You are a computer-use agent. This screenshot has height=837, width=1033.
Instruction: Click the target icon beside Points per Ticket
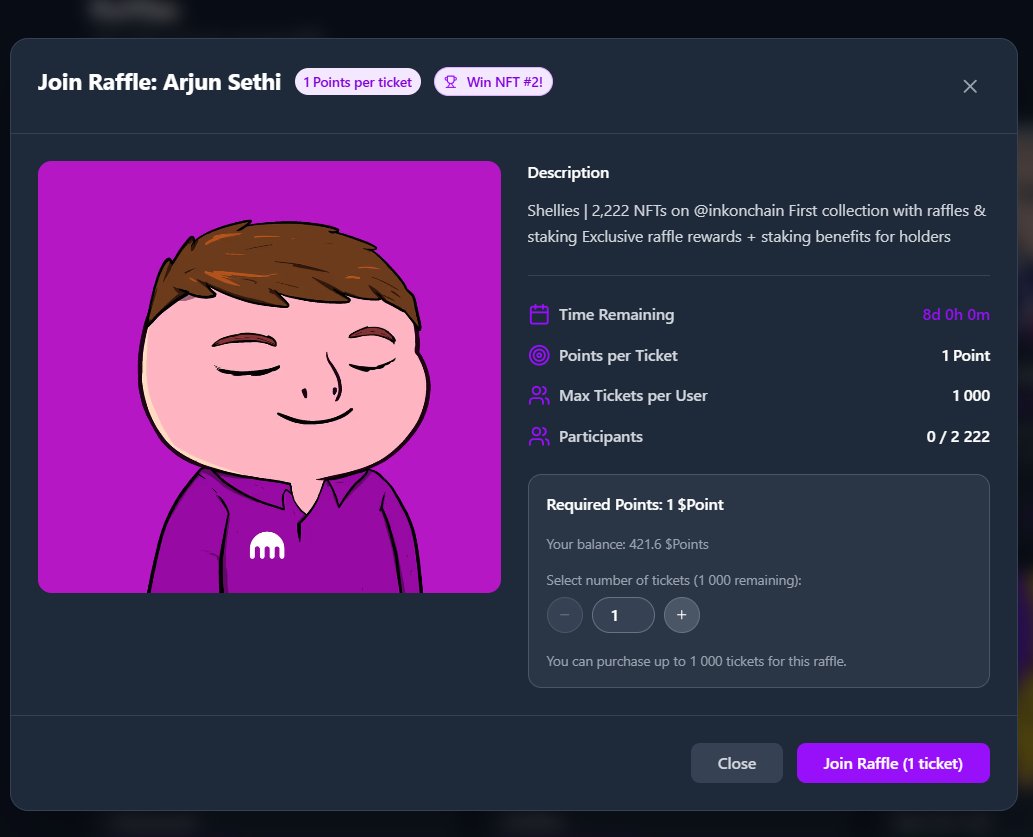click(x=539, y=355)
